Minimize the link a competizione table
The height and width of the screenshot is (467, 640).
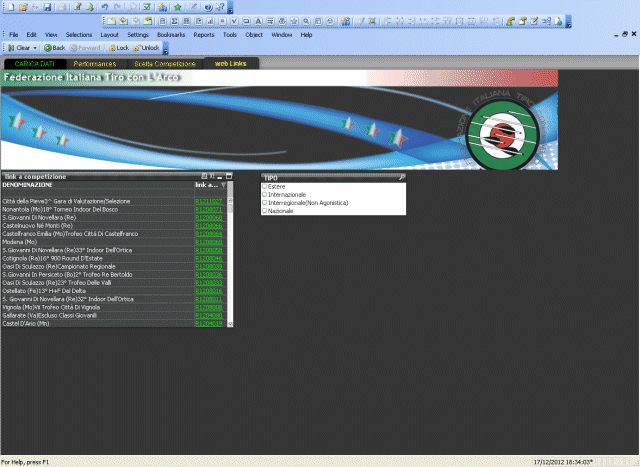click(220, 176)
